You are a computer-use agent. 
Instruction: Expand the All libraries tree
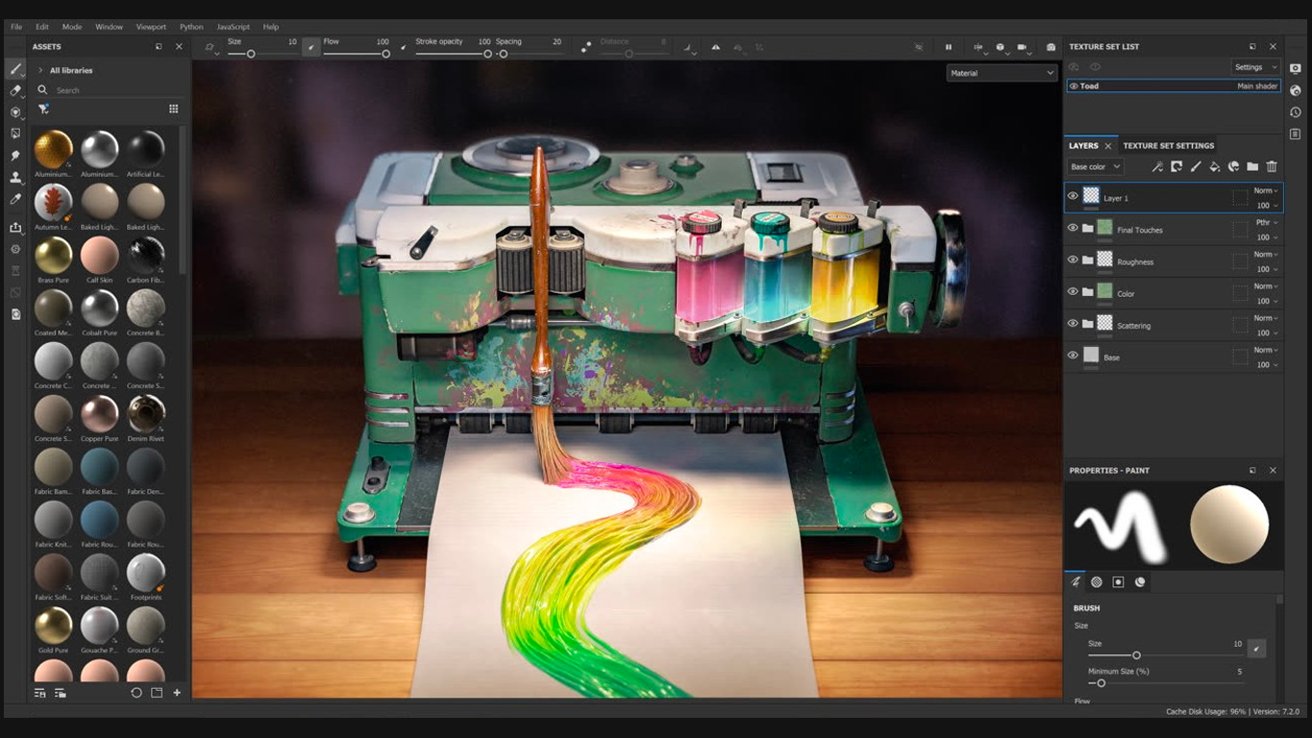40,71
